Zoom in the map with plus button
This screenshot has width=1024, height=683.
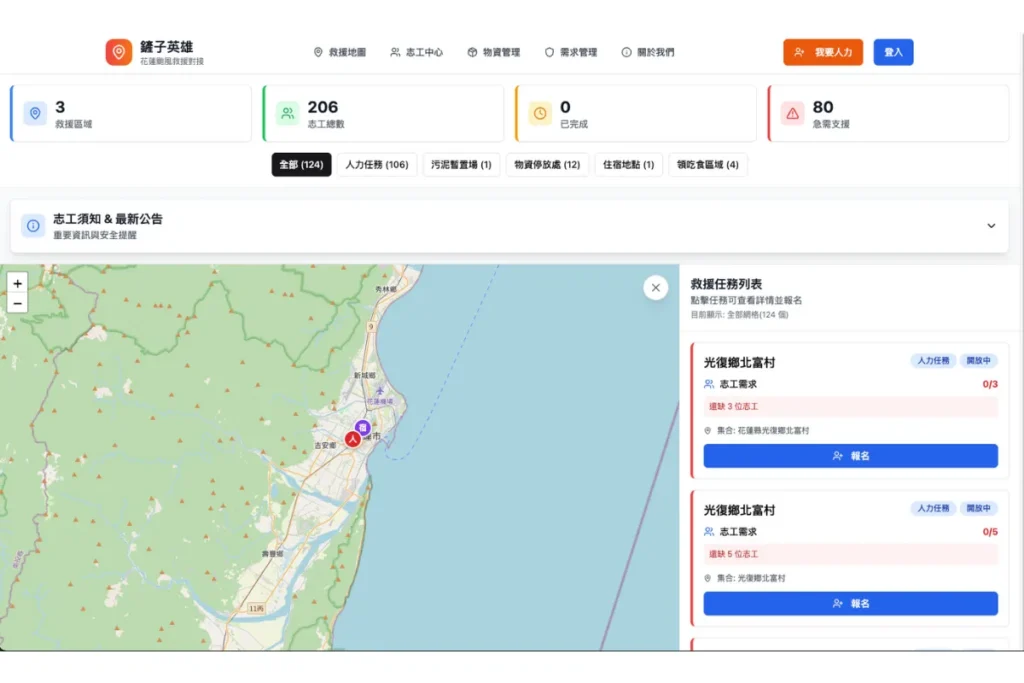[18, 284]
